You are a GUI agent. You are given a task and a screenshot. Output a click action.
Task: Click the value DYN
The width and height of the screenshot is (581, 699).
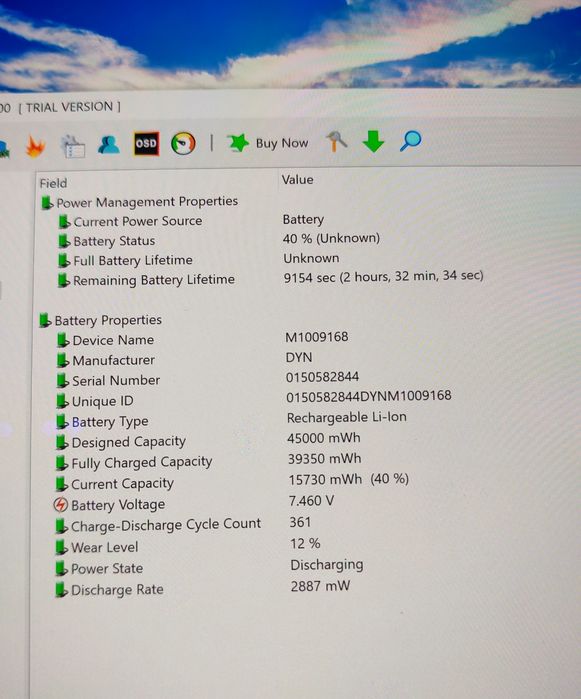click(x=299, y=358)
